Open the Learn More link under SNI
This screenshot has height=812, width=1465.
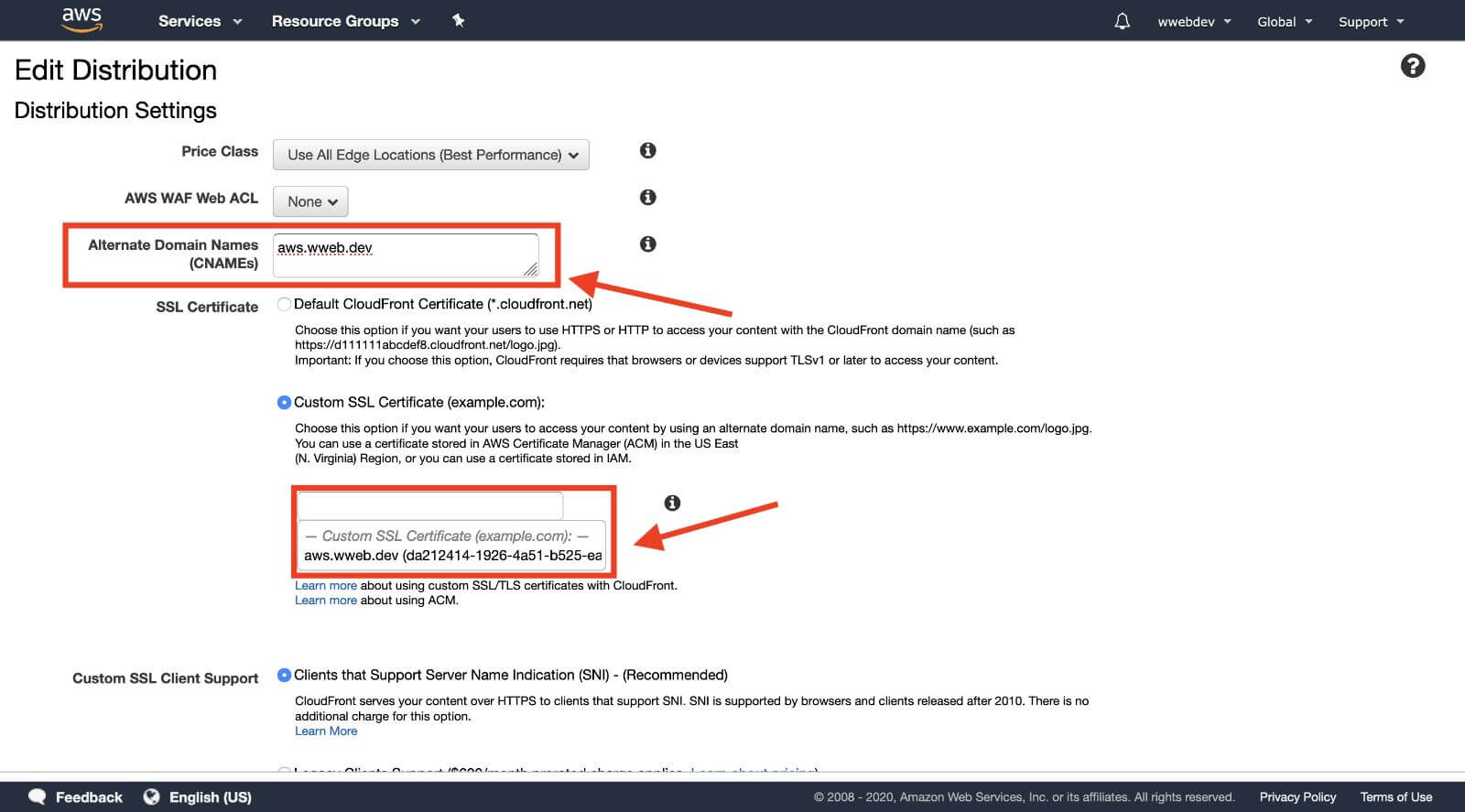coord(326,731)
